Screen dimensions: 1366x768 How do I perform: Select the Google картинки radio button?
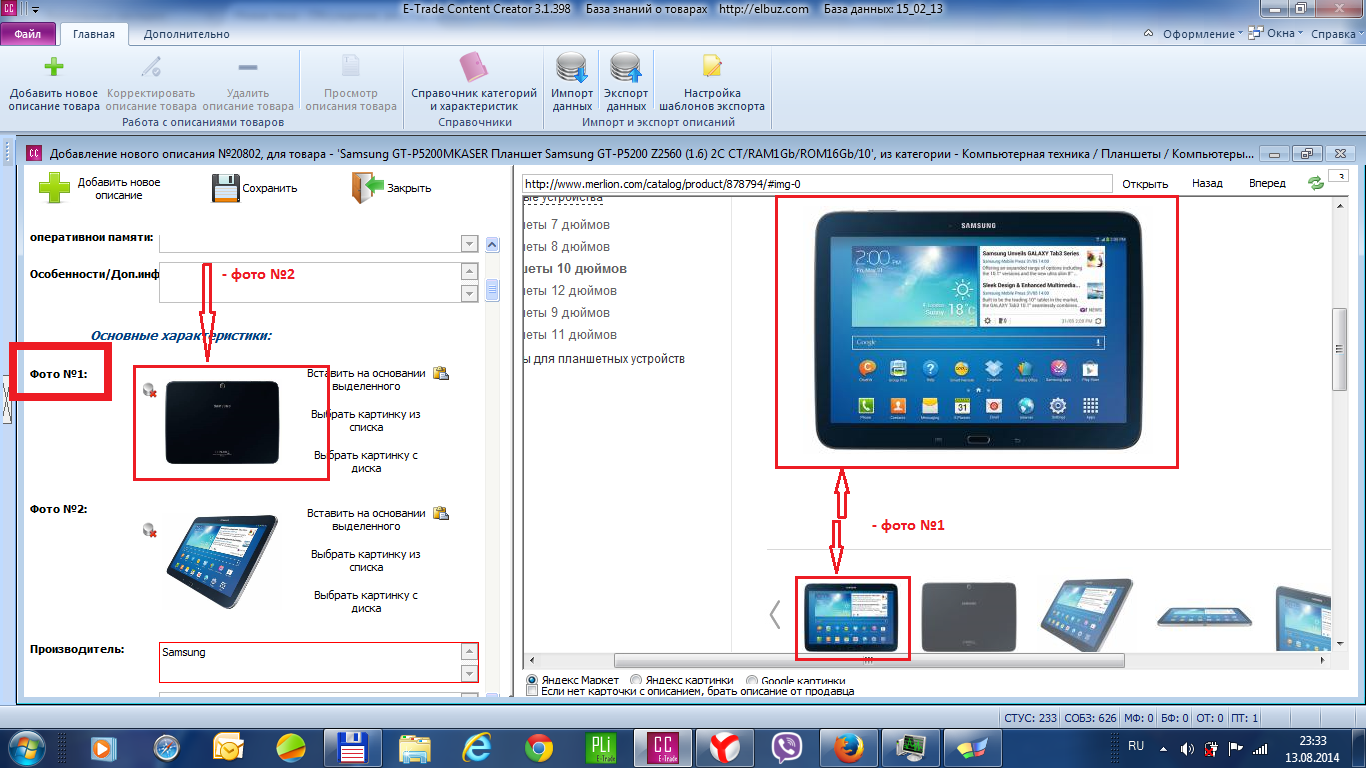coord(752,680)
